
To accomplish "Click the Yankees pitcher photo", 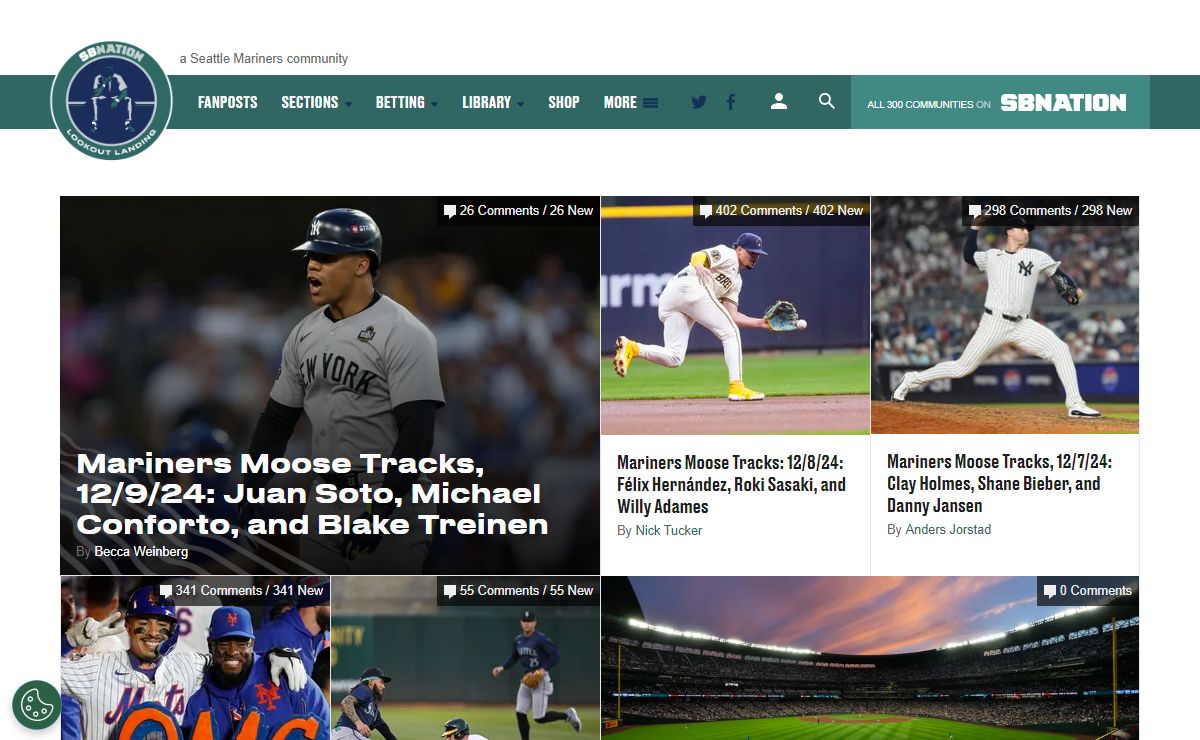I will coord(1005,315).
